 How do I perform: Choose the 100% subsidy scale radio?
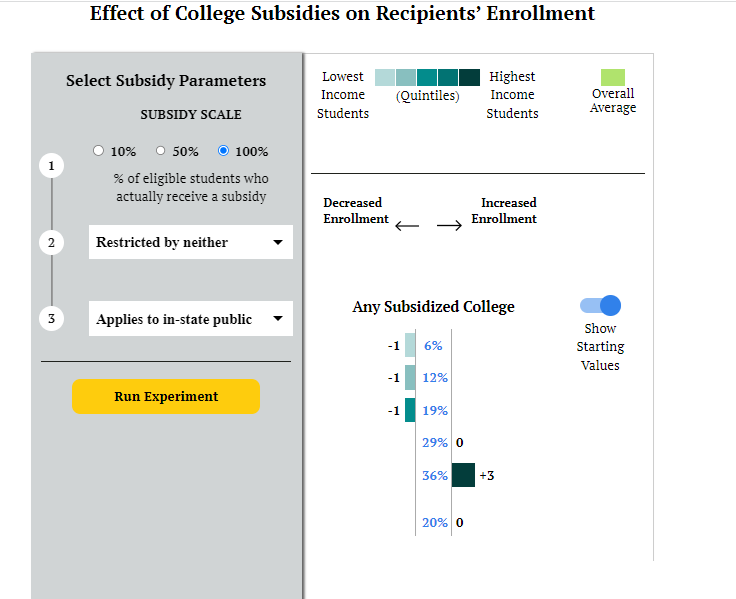[x=224, y=151]
